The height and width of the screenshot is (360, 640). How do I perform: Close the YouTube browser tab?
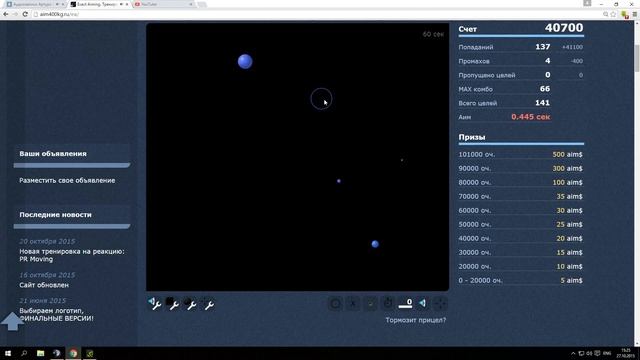click(x=191, y=4)
